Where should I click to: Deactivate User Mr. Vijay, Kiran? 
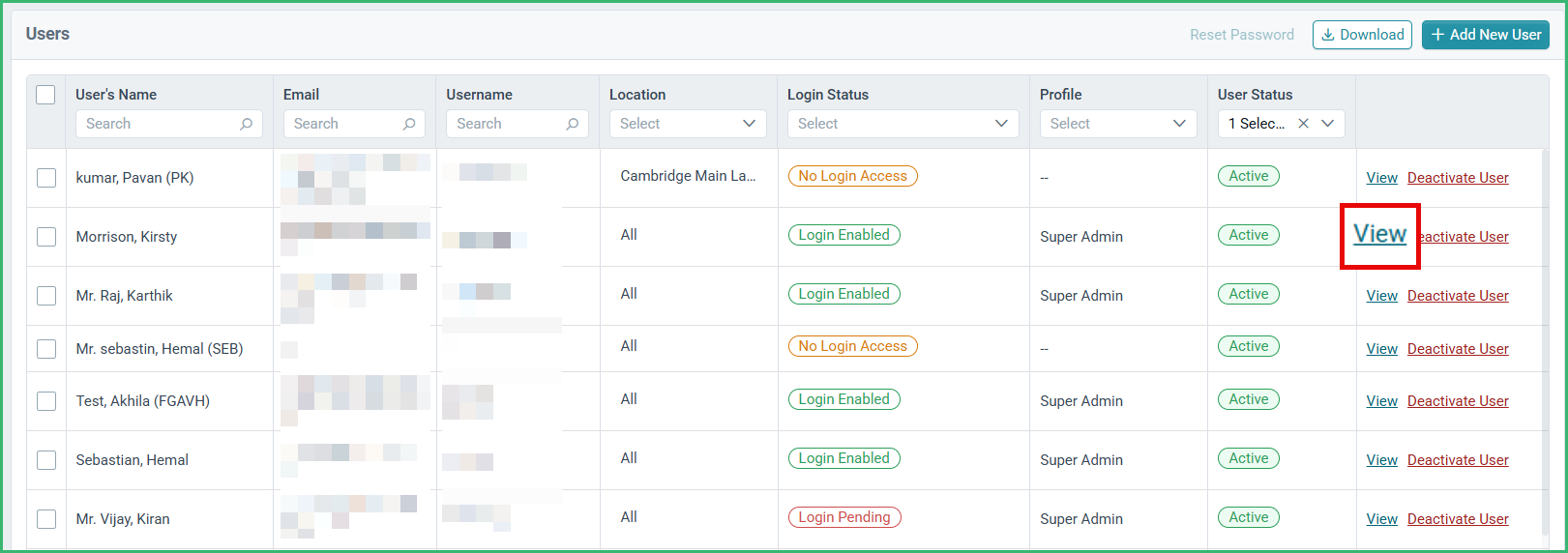tap(1458, 519)
